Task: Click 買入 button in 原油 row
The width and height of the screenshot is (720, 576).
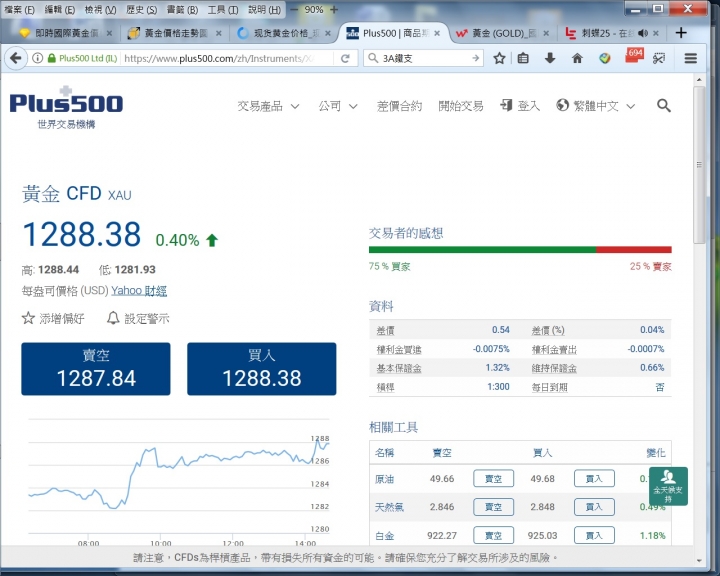Action: point(594,479)
